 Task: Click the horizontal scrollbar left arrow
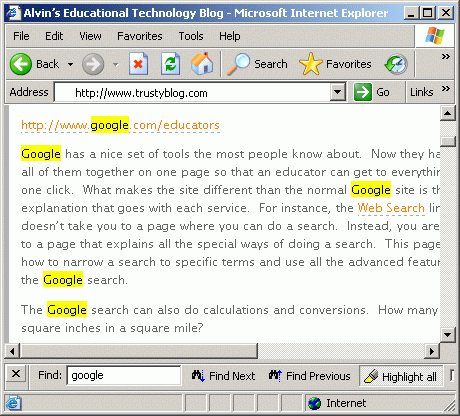(12, 351)
